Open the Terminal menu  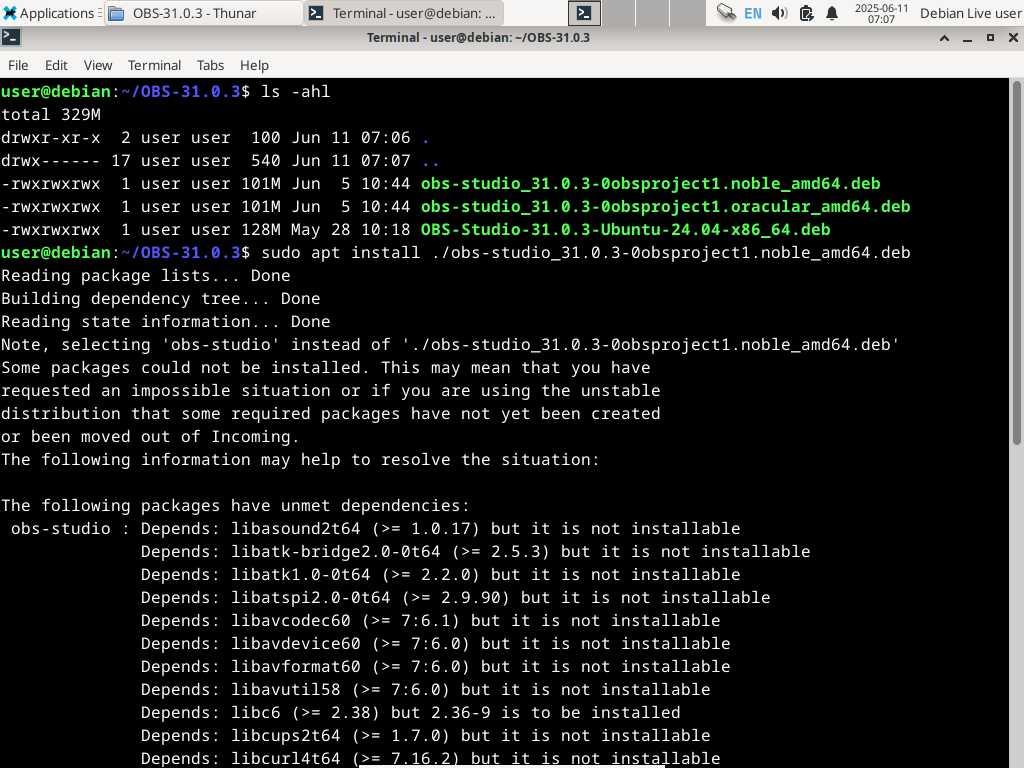(x=154, y=65)
